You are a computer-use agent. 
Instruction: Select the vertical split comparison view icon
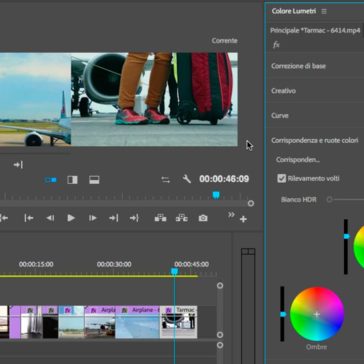[72, 180]
